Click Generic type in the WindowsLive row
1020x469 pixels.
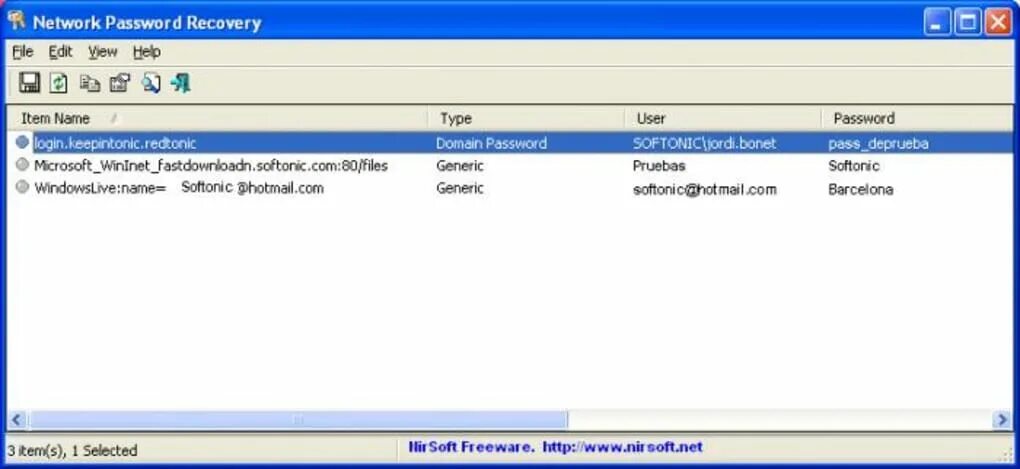coord(459,188)
